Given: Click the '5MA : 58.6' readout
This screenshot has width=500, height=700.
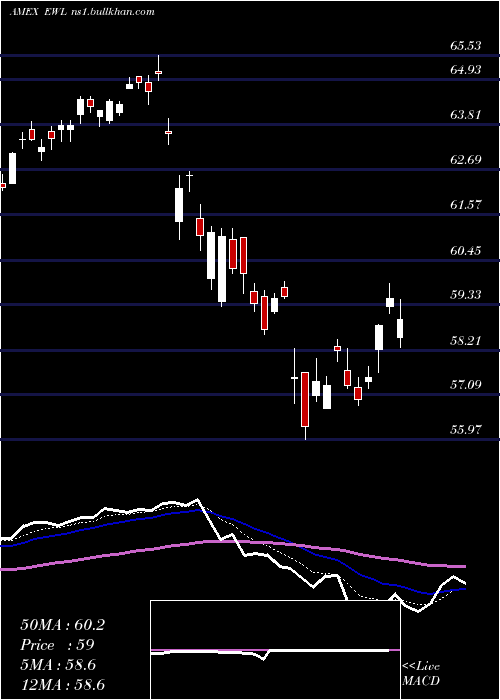Looking at the screenshot, I should pos(58,665).
